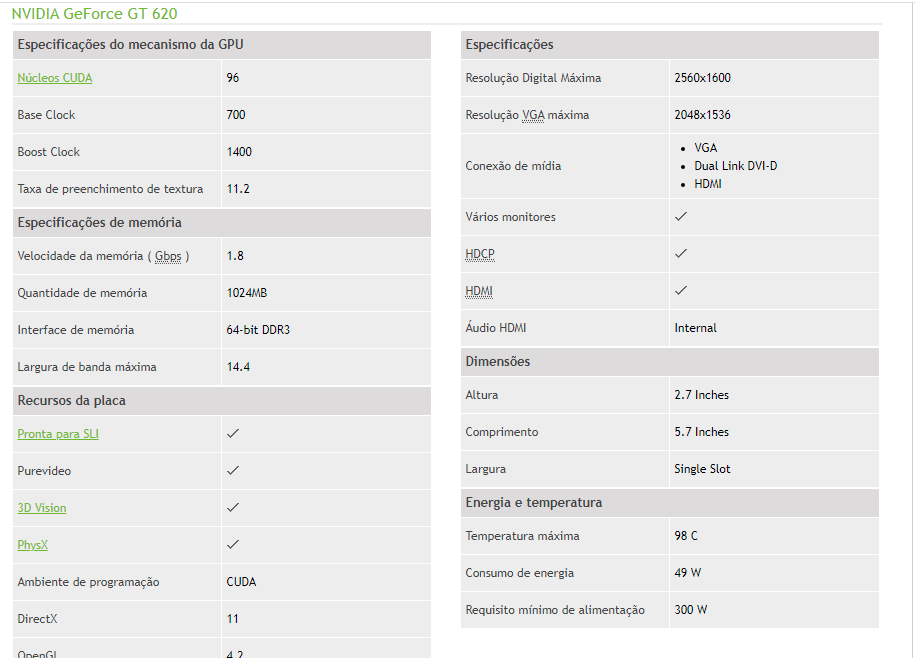Screen dimensions: 915x658
Task: Click the NVIDIA GeForce GT 620 heading
Action: pos(95,13)
